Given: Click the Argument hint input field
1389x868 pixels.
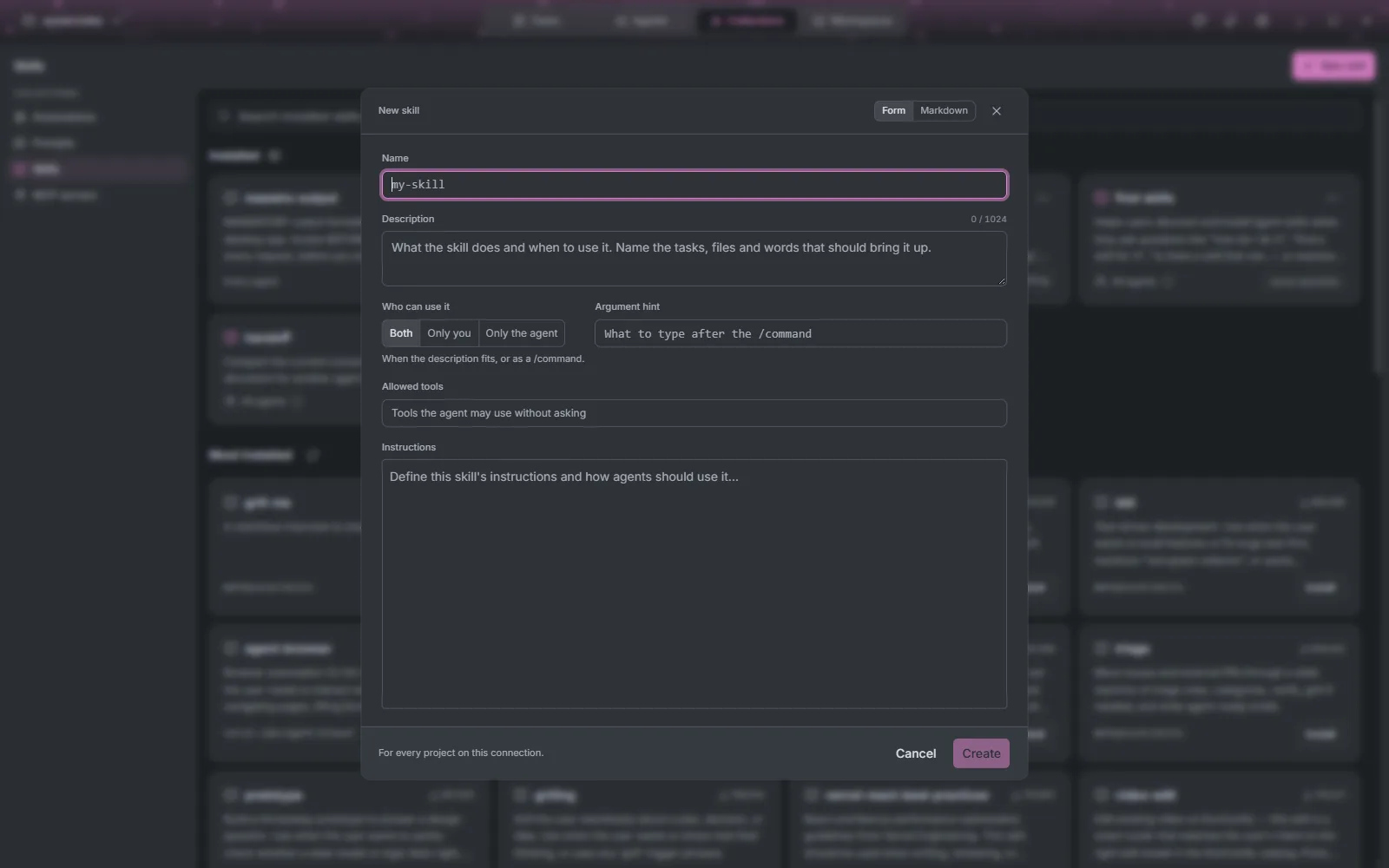Looking at the screenshot, I should click(800, 333).
